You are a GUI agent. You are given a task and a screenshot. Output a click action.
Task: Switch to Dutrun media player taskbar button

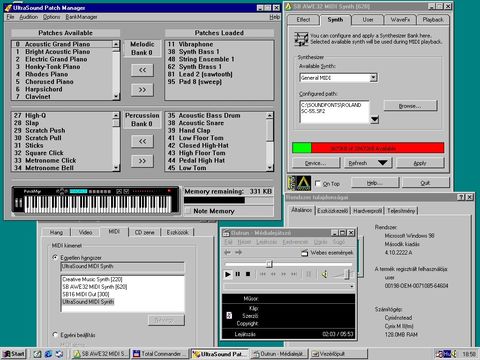point(279,354)
